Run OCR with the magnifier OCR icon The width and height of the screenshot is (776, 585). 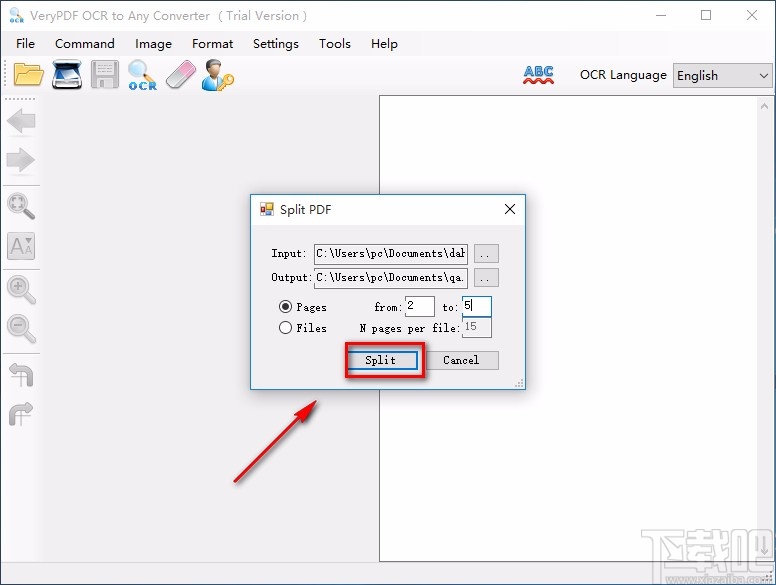pos(143,75)
